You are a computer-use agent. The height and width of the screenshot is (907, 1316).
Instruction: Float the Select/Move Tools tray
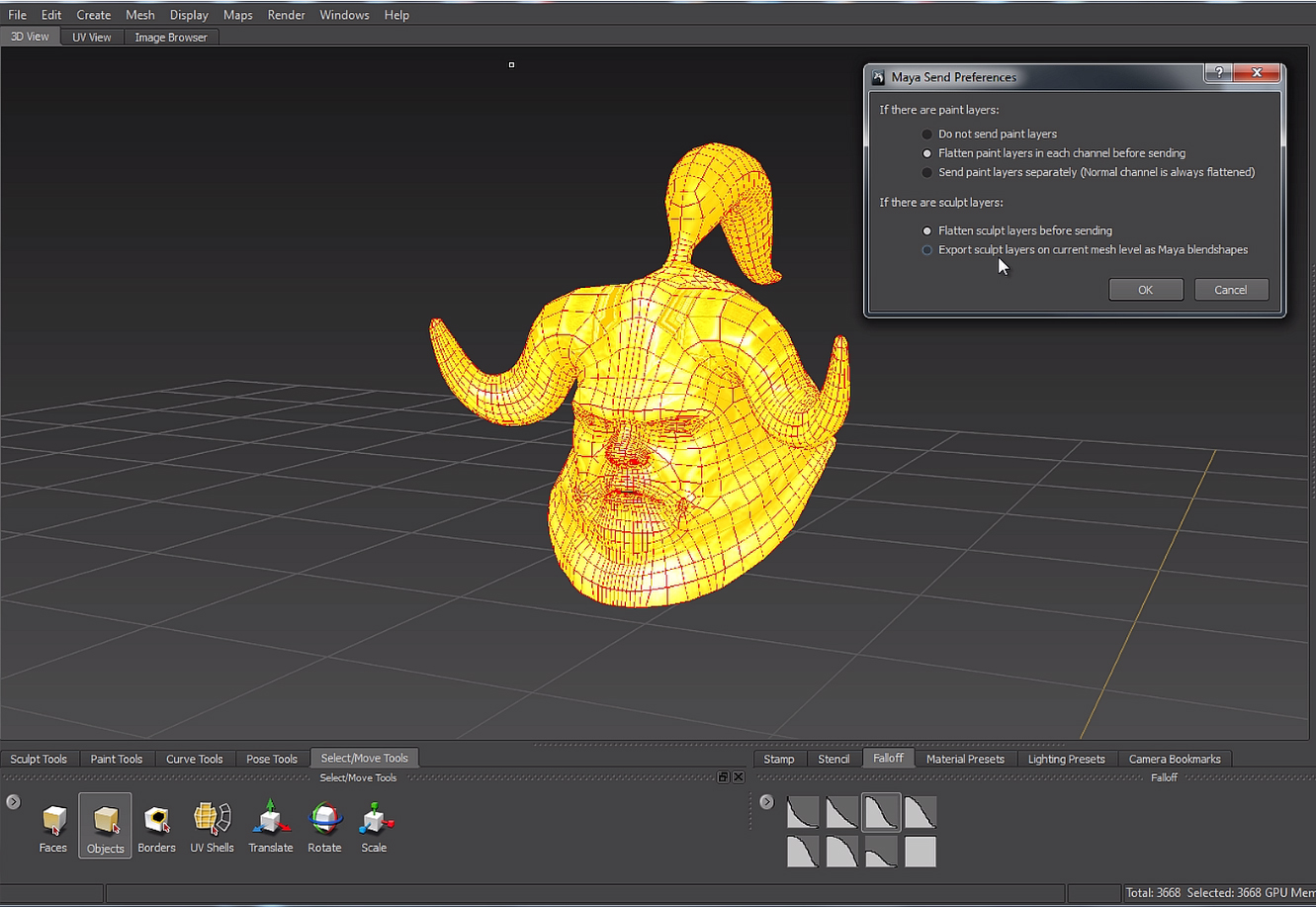723,776
